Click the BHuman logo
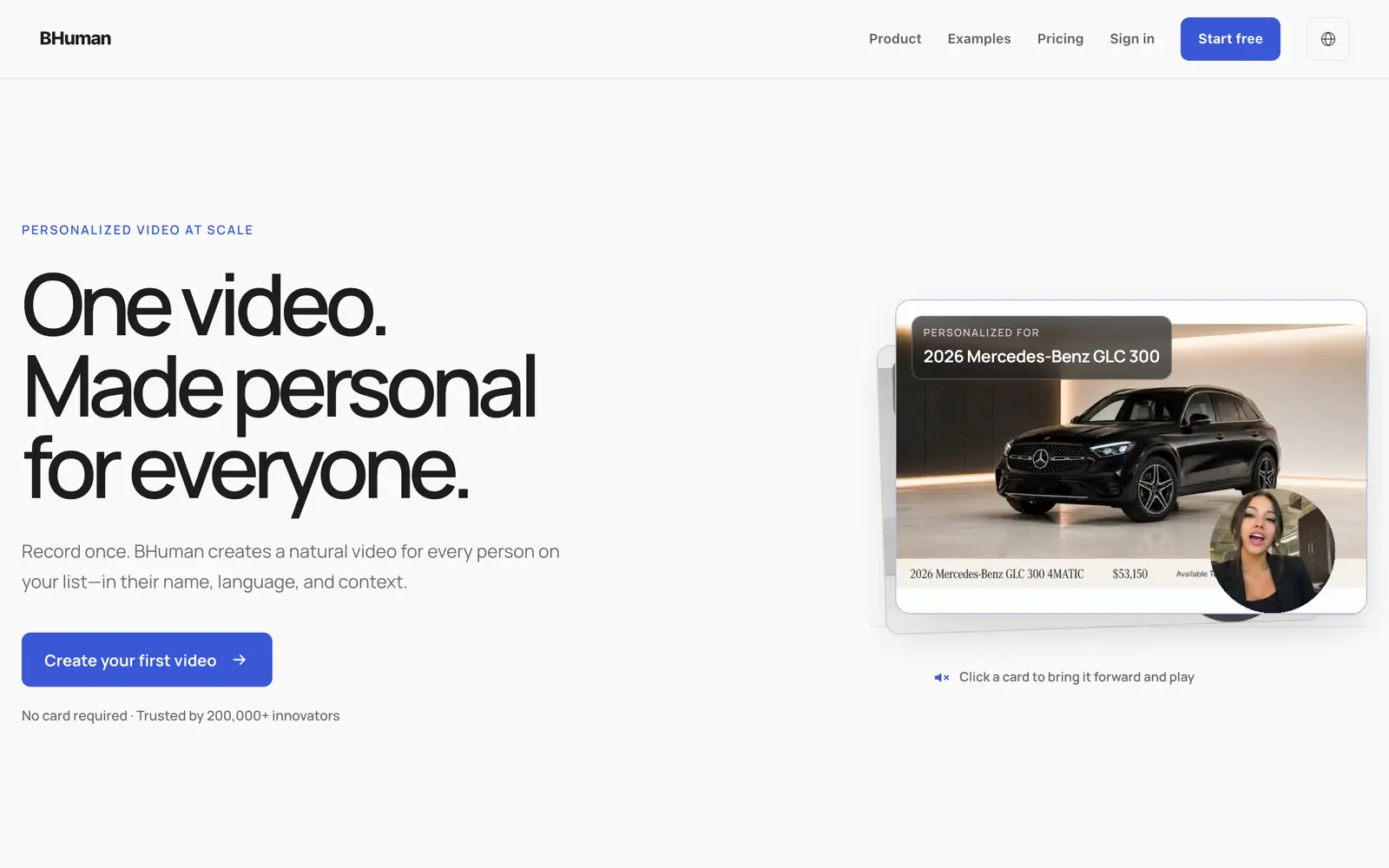Screen dimensions: 1389x868 click(x=76, y=38)
